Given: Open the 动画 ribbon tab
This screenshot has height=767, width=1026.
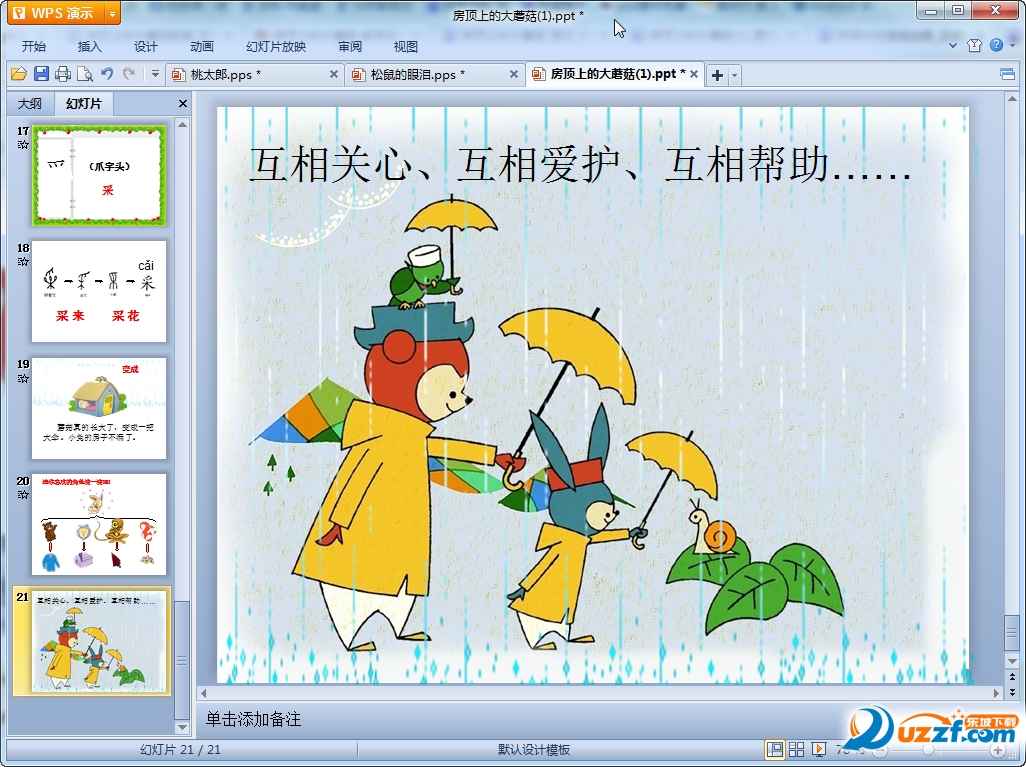Looking at the screenshot, I should (x=202, y=46).
